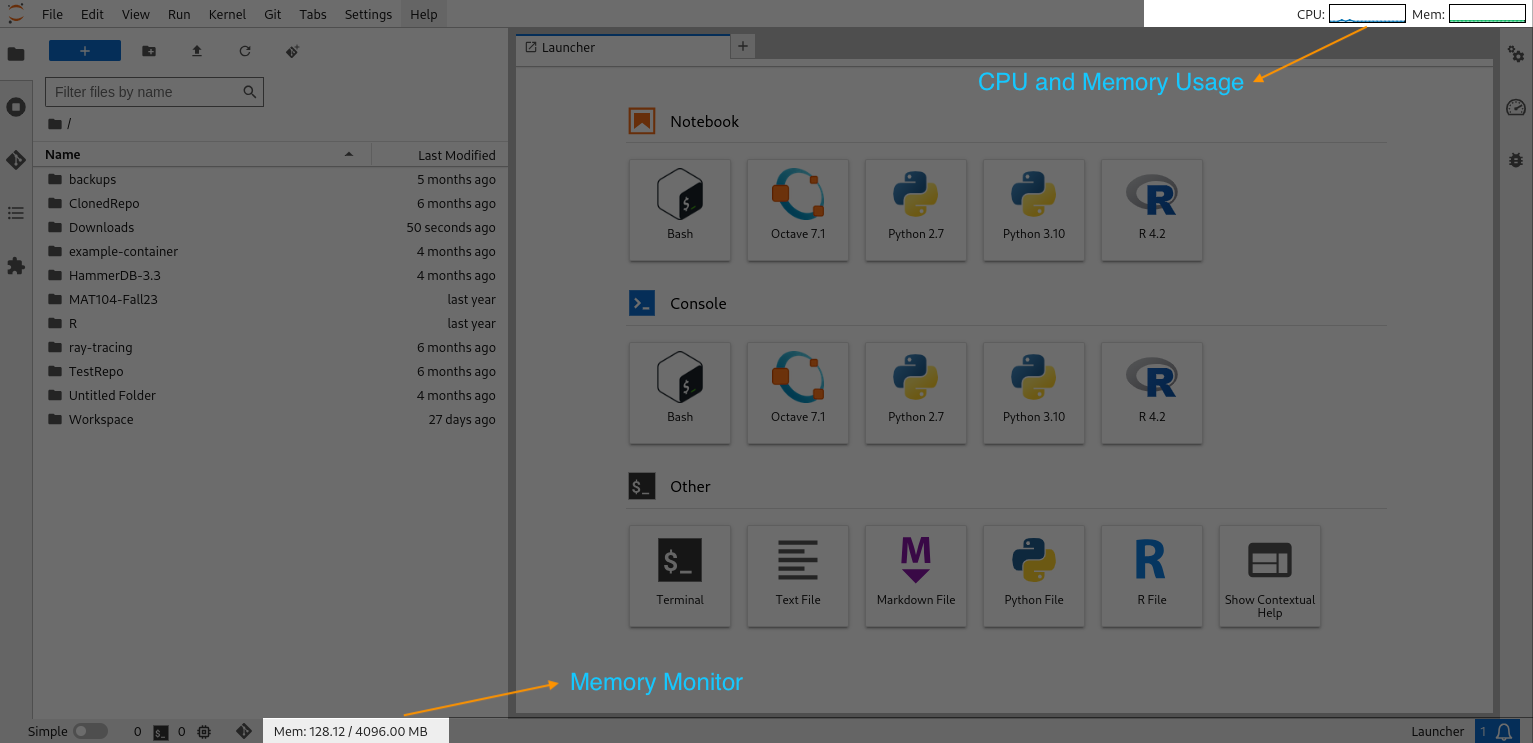
Task: Refresh the file list
Action: point(245,51)
